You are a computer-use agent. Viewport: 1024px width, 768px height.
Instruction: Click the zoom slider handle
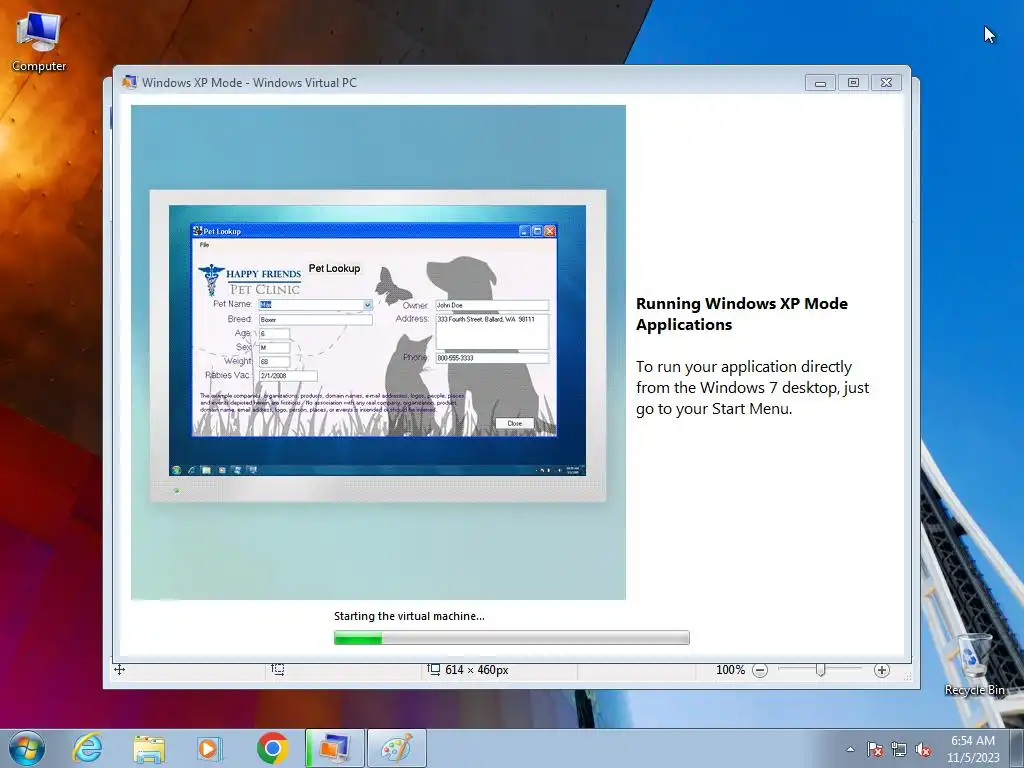[x=820, y=670]
